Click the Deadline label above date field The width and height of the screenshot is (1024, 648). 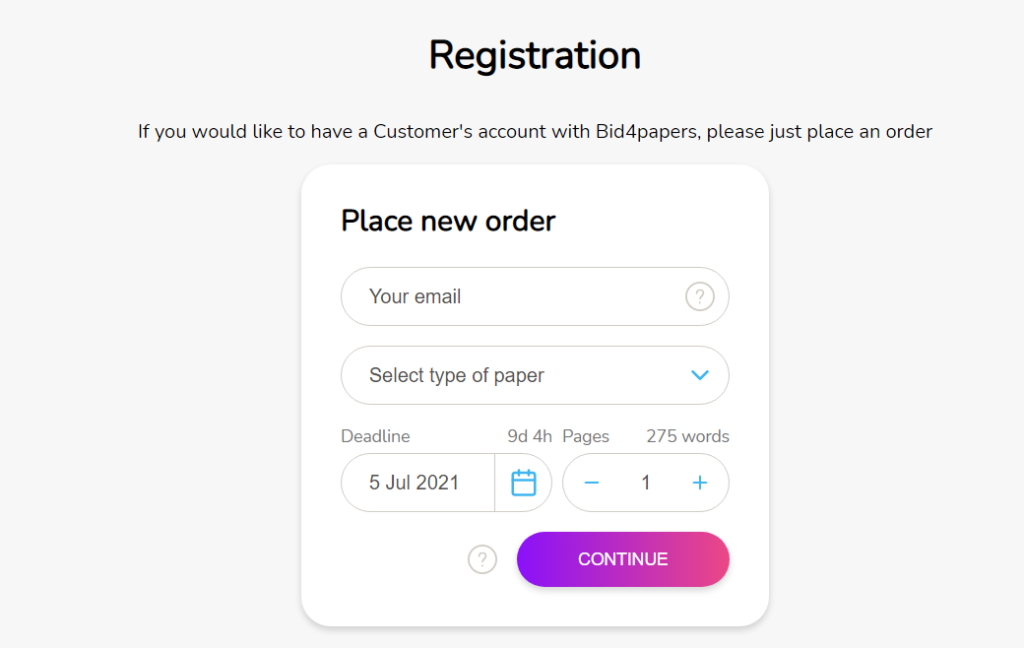[376, 436]
